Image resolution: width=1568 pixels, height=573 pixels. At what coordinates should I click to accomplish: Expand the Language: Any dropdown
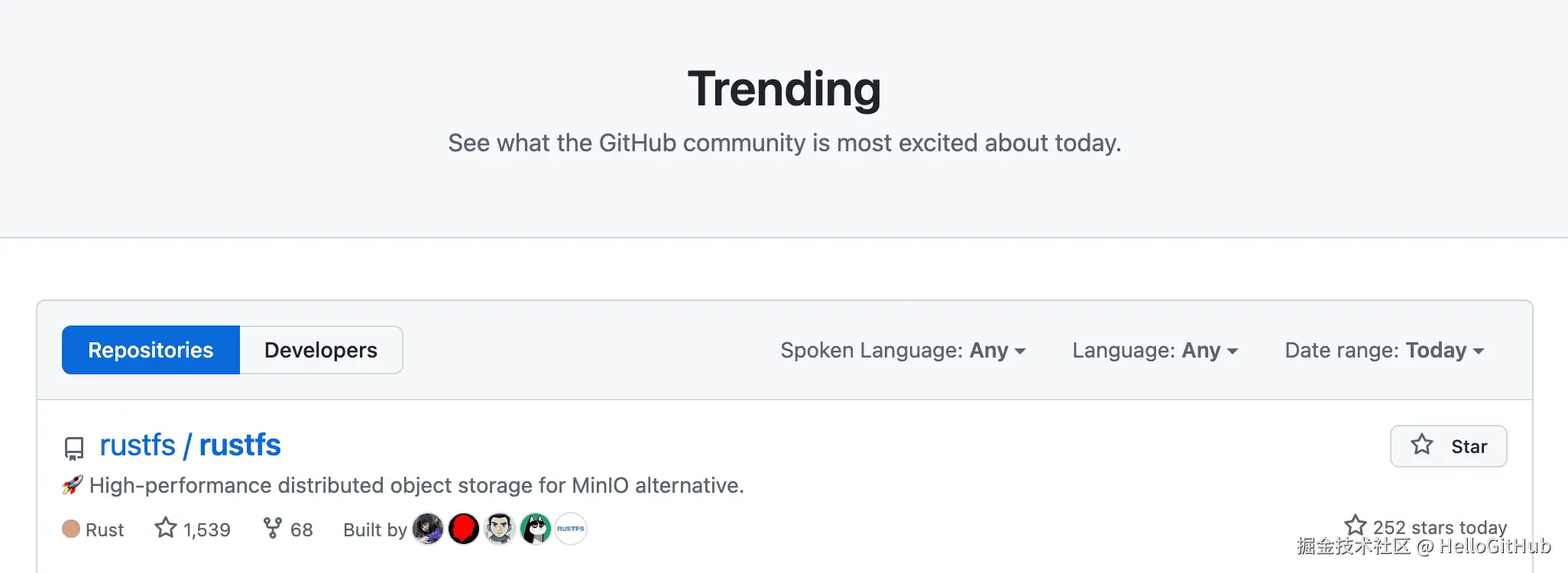[x=1155, y=351]
